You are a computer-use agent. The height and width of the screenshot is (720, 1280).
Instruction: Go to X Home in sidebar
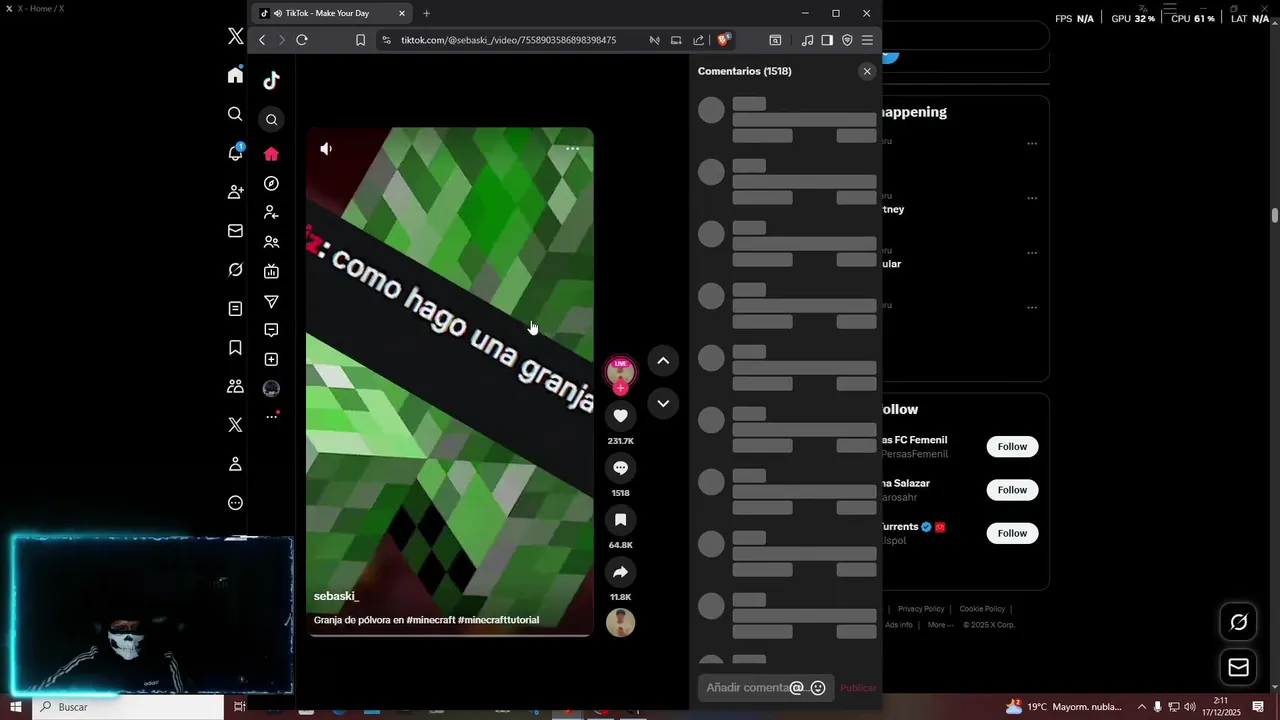pos(235,75)
